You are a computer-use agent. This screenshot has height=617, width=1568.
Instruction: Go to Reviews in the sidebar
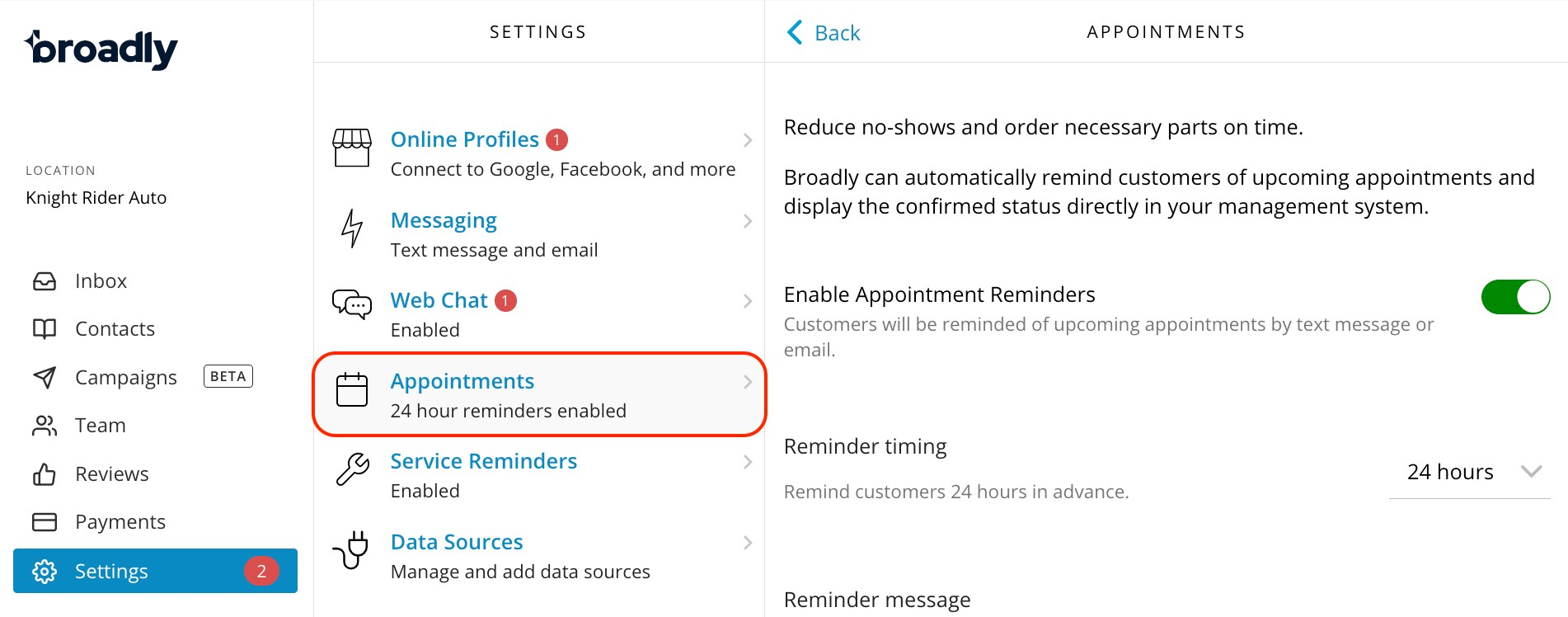[111, 474]
